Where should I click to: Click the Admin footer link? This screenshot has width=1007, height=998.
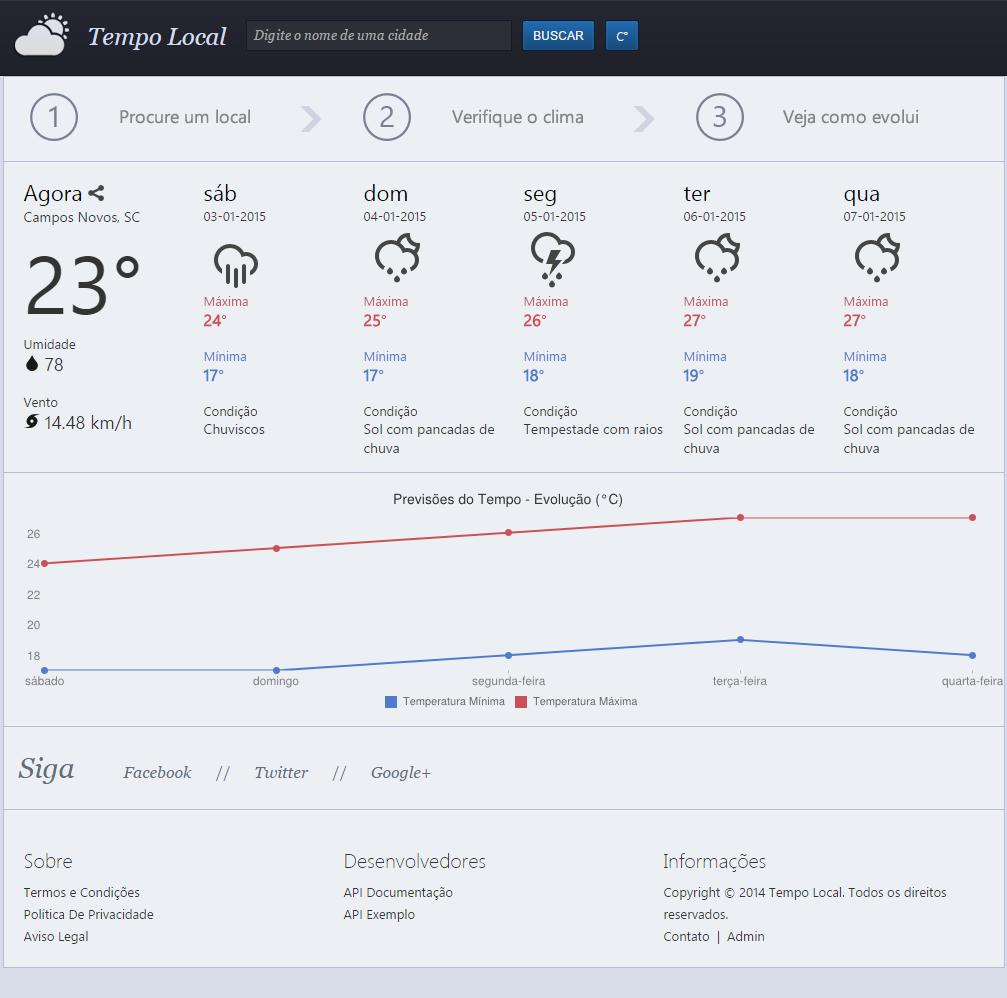[745, 937]
